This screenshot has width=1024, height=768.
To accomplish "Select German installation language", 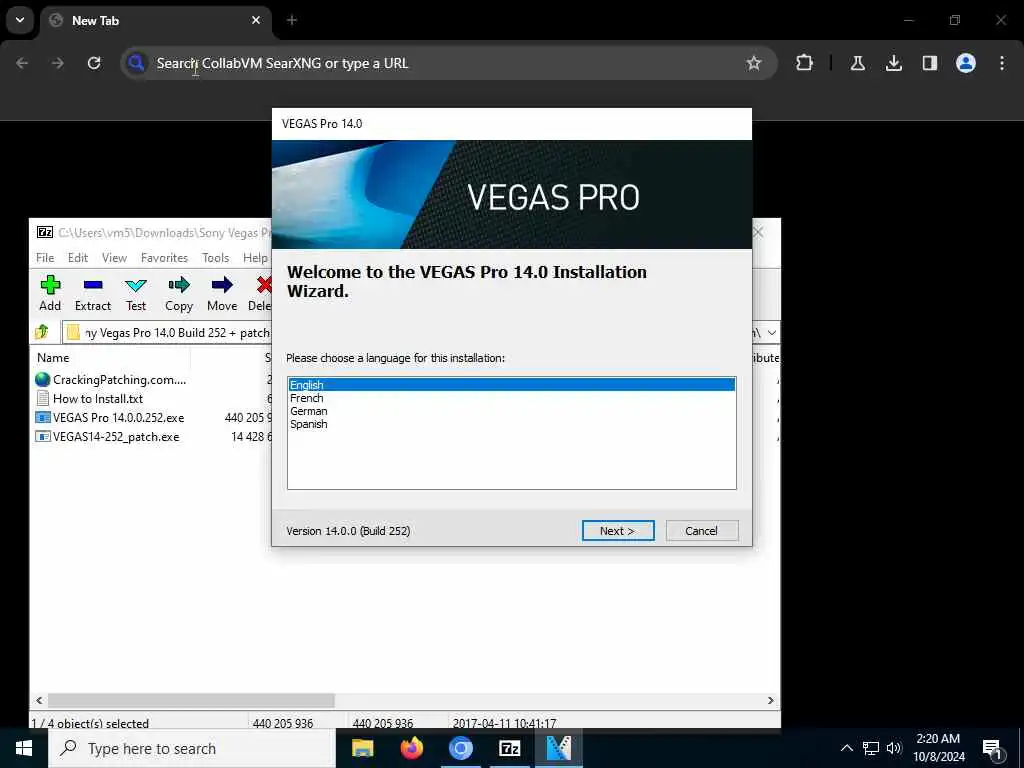I will click(511, 411).
